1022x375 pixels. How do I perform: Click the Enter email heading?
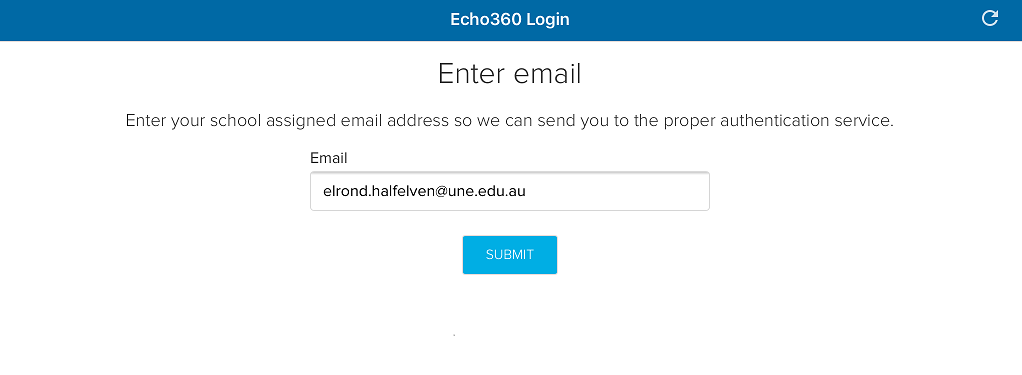[510, 74]
